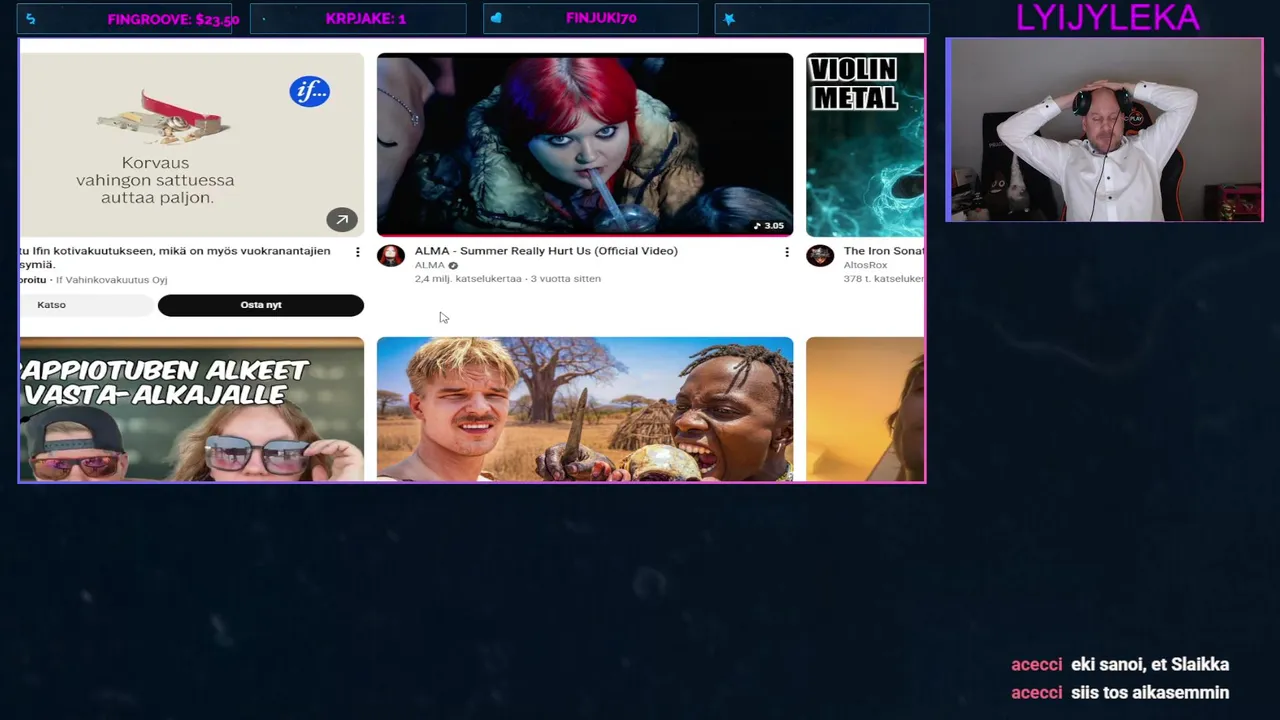Screen dimensions: 1280x720
Task: Play the ALMA red-haired video thumbnail
Action: [585, 145]
